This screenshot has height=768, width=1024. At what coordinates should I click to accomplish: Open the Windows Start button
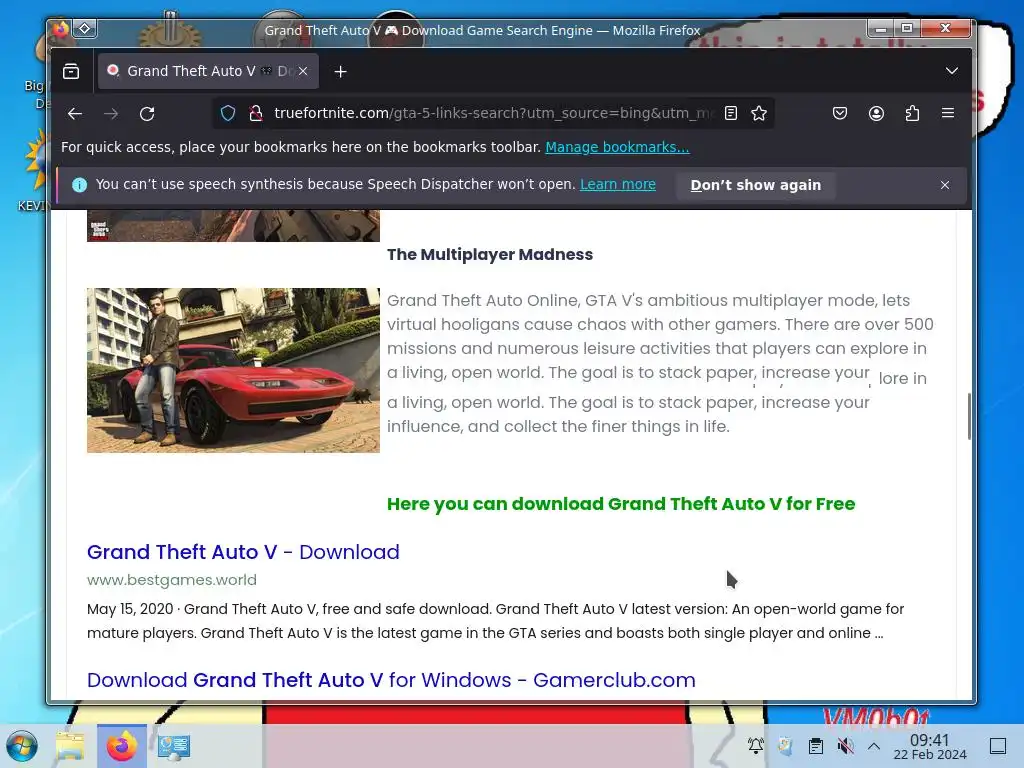tap(22, 746)
